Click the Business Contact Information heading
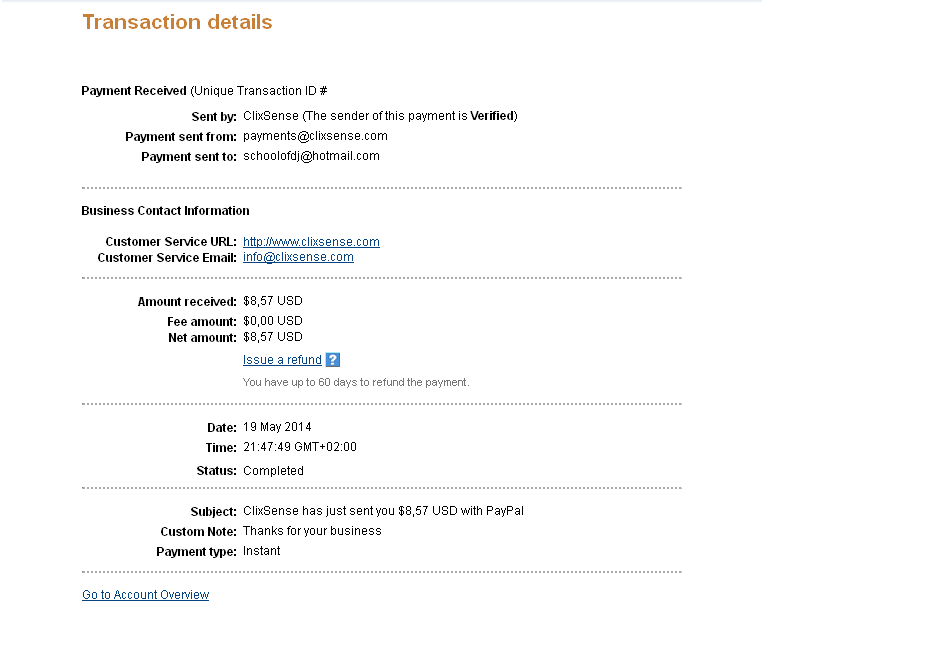The height and width of the screenshot is (645, 947). tap(165, 211)
